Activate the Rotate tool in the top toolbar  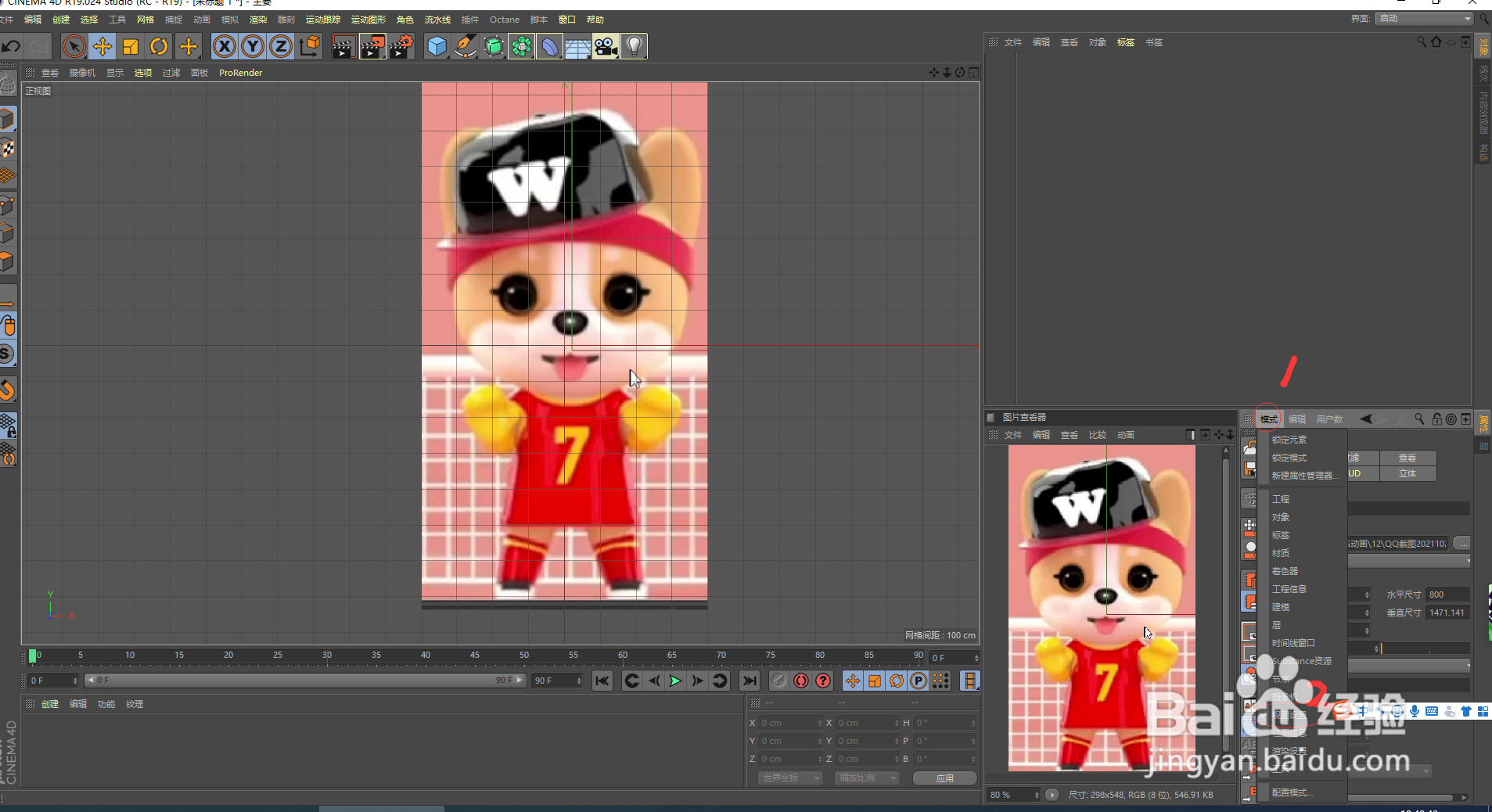click(x=159, y=47)
